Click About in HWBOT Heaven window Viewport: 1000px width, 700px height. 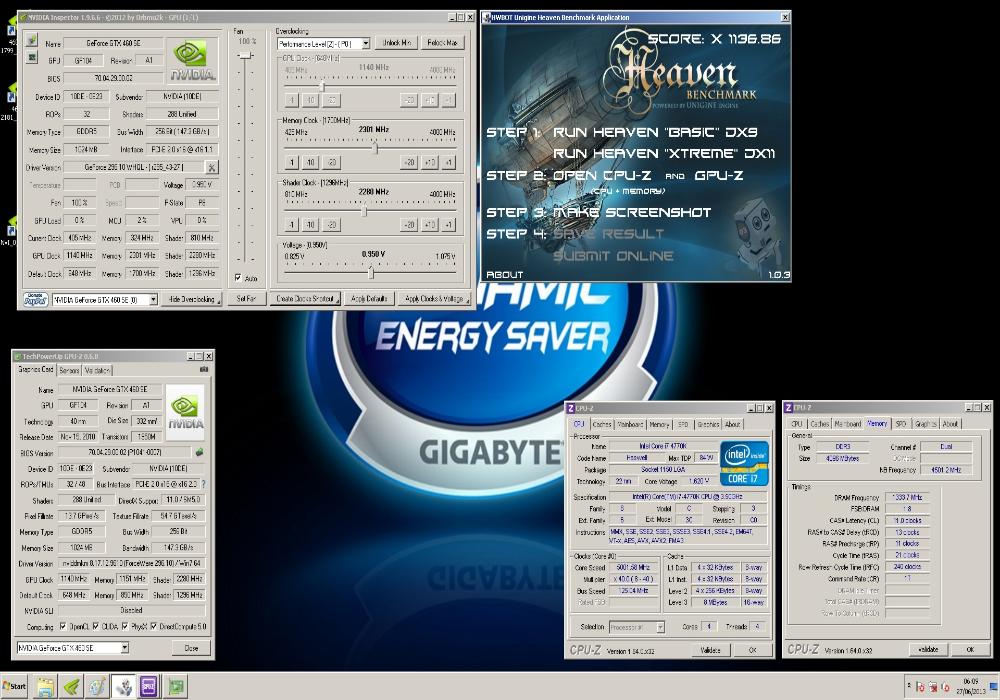click(x=504, y=275)
